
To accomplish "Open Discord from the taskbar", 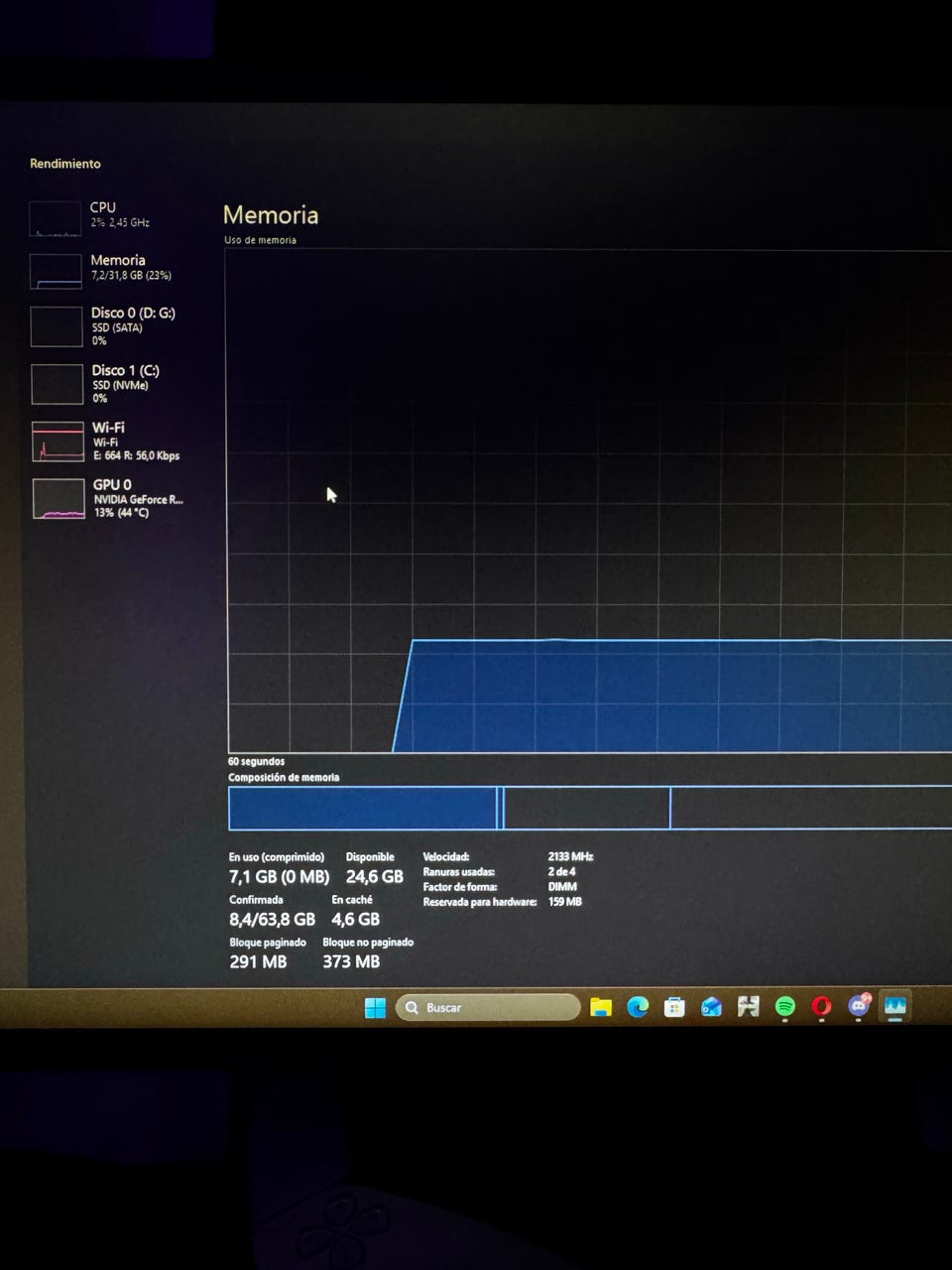I will click(859, 1006).
